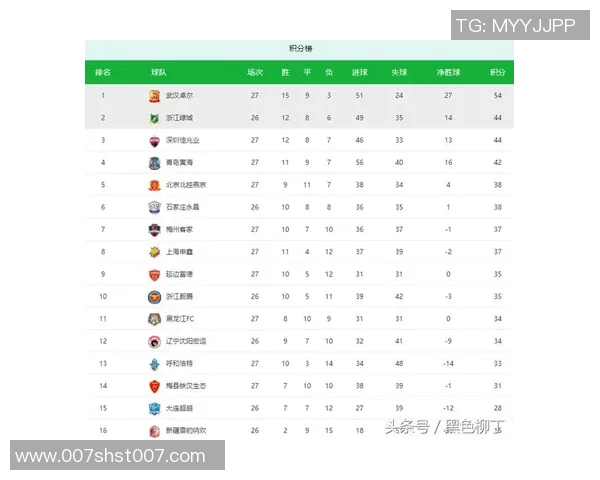Select the 上海申鑫 yellow crest icon
The height and width of the screenshot is (480, 600).
(x=155, y=252)
